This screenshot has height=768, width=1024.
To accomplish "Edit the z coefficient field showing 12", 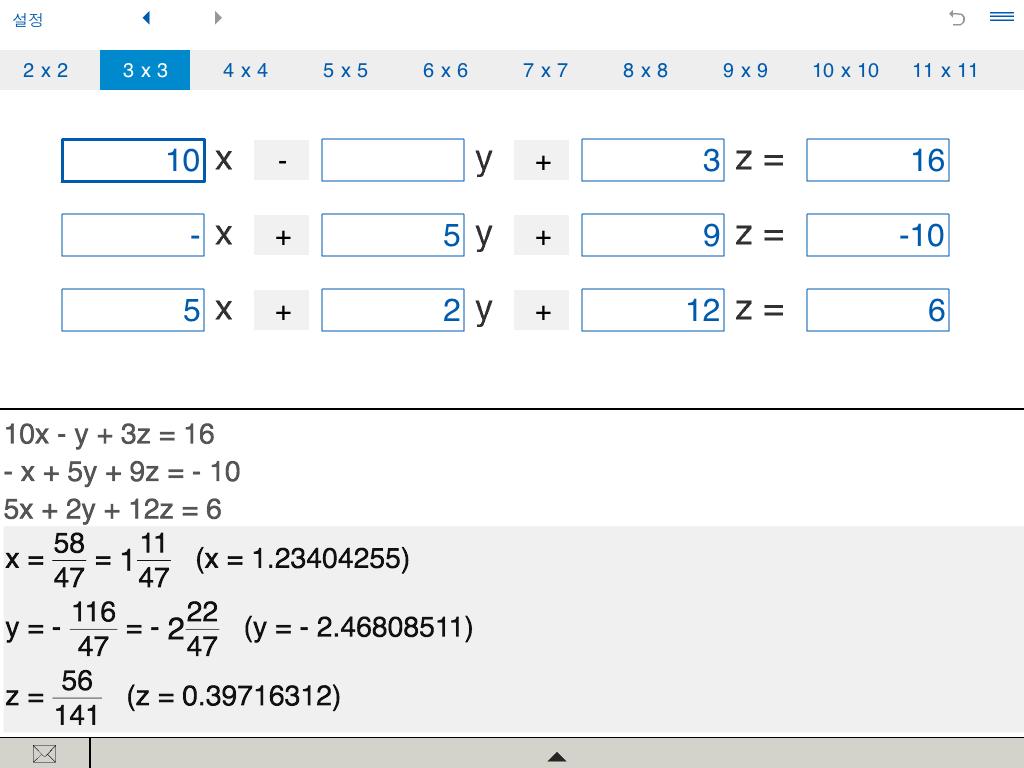I will coord(653,310).
